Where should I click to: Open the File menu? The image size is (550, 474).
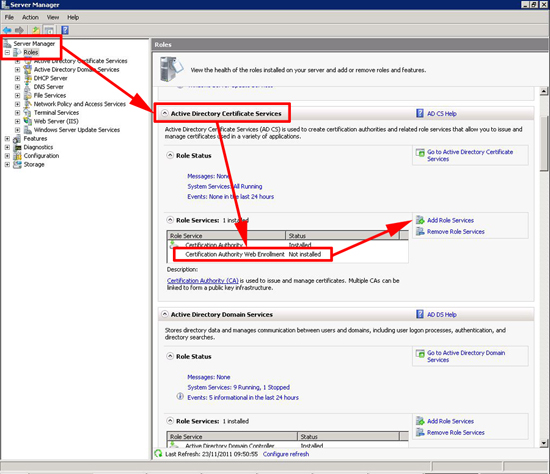(x=9, y=17)
